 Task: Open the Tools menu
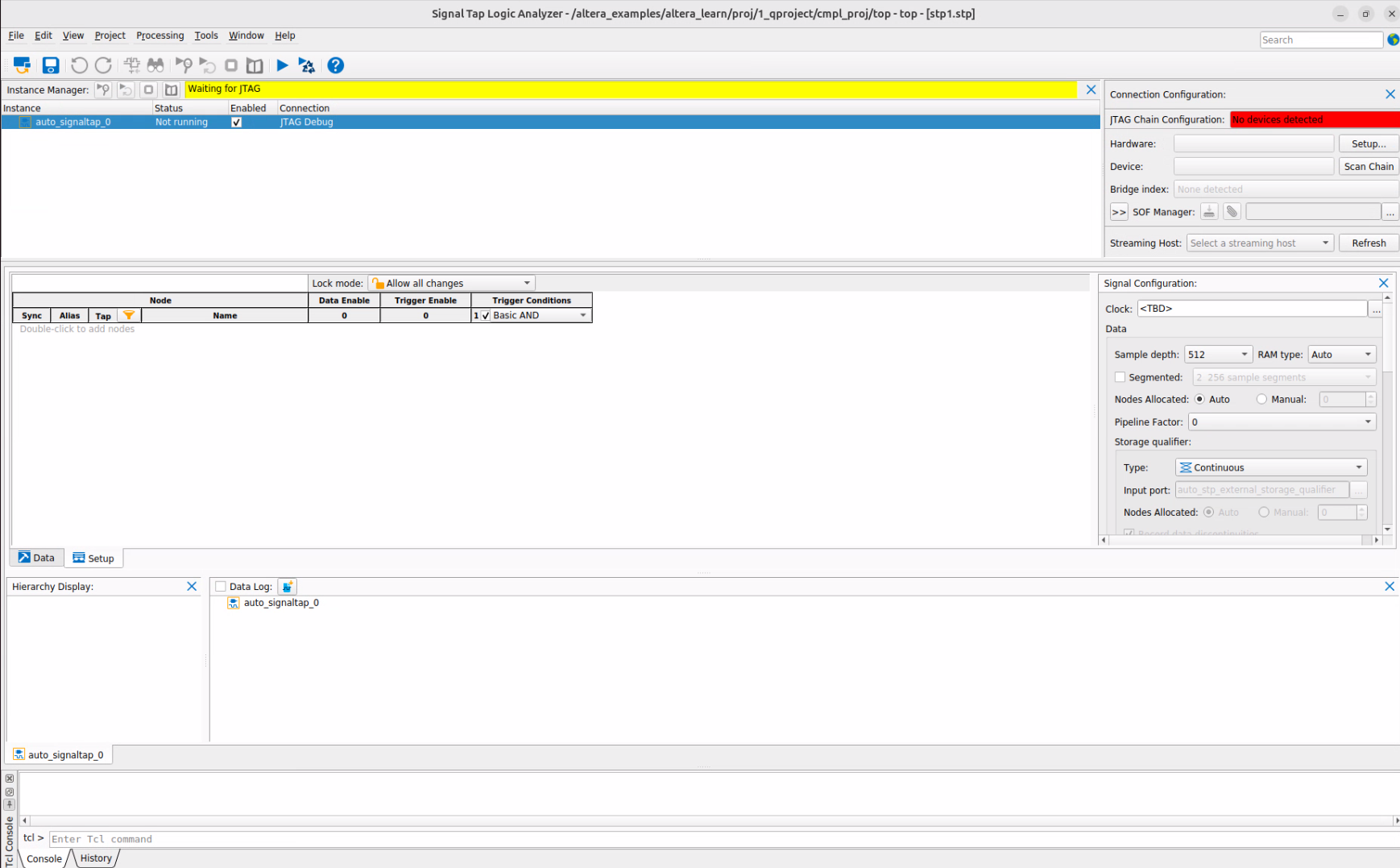pyautogui.click(x=206, y=35)
